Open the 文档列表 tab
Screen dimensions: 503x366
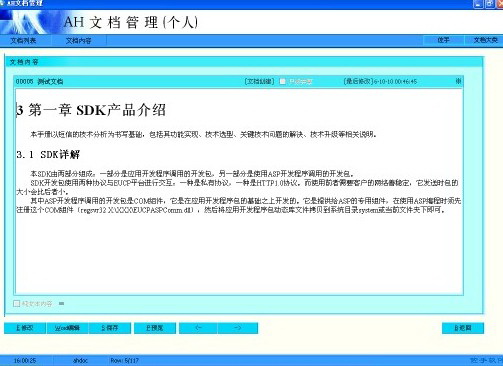23,41
